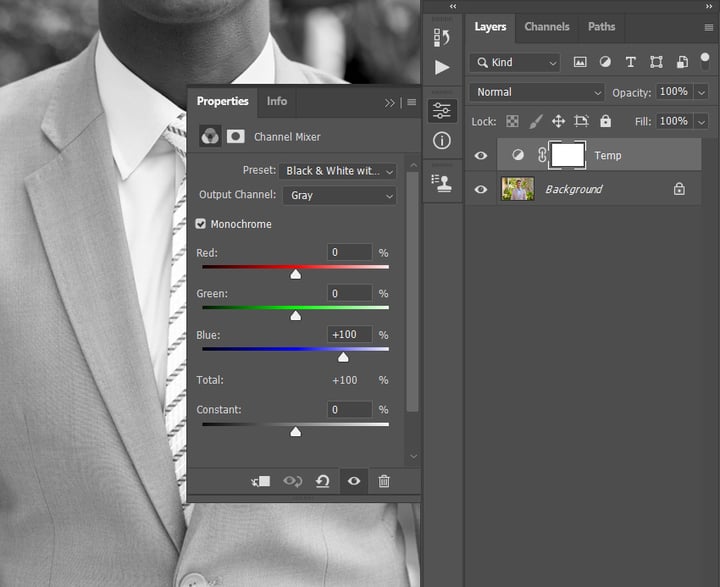Open the Opacity slider dropdown
The image size is (720, 587).
click(x=701, y=92)
